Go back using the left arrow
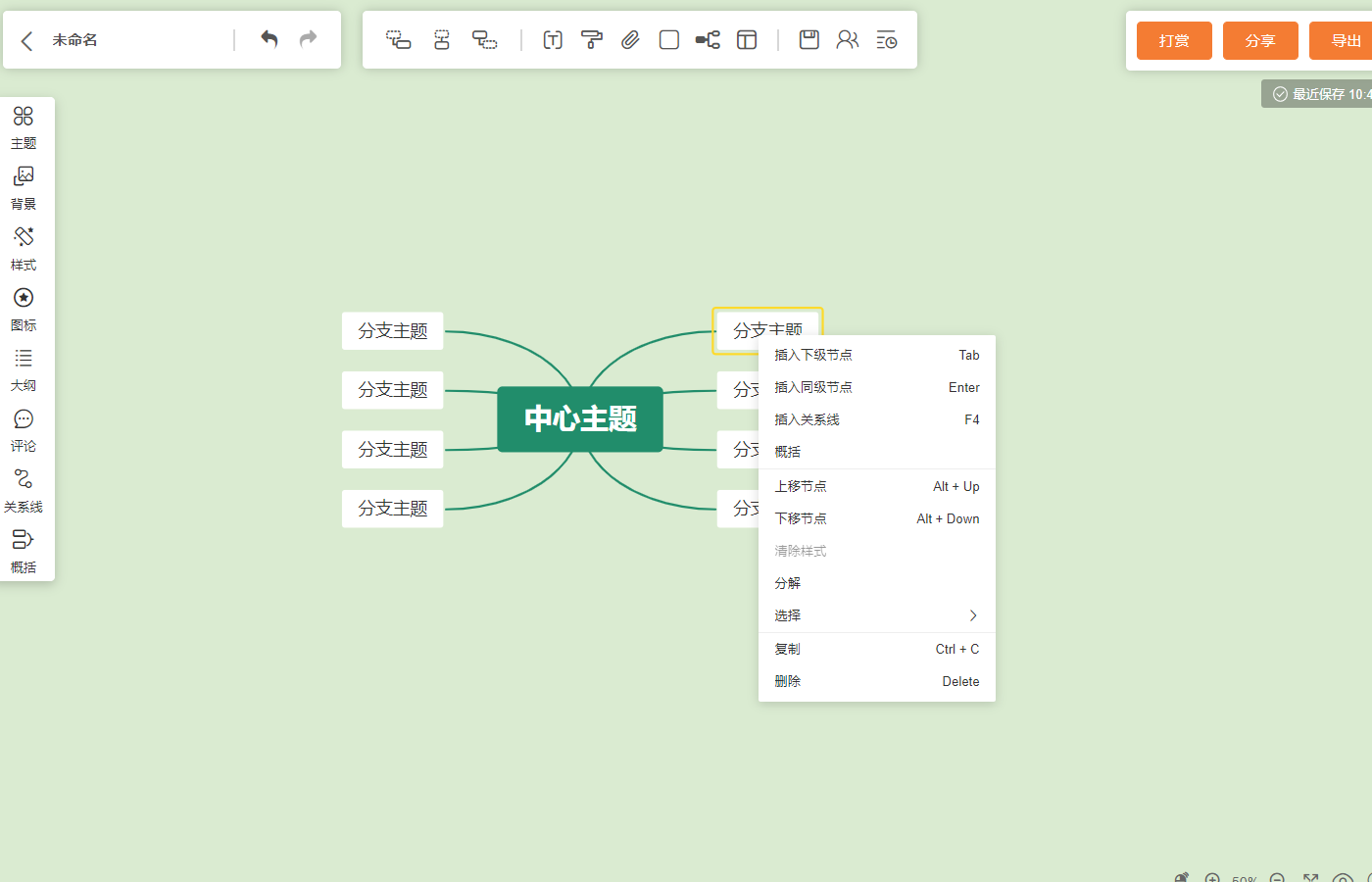The image size is (1372, 882). pos(27,40)
